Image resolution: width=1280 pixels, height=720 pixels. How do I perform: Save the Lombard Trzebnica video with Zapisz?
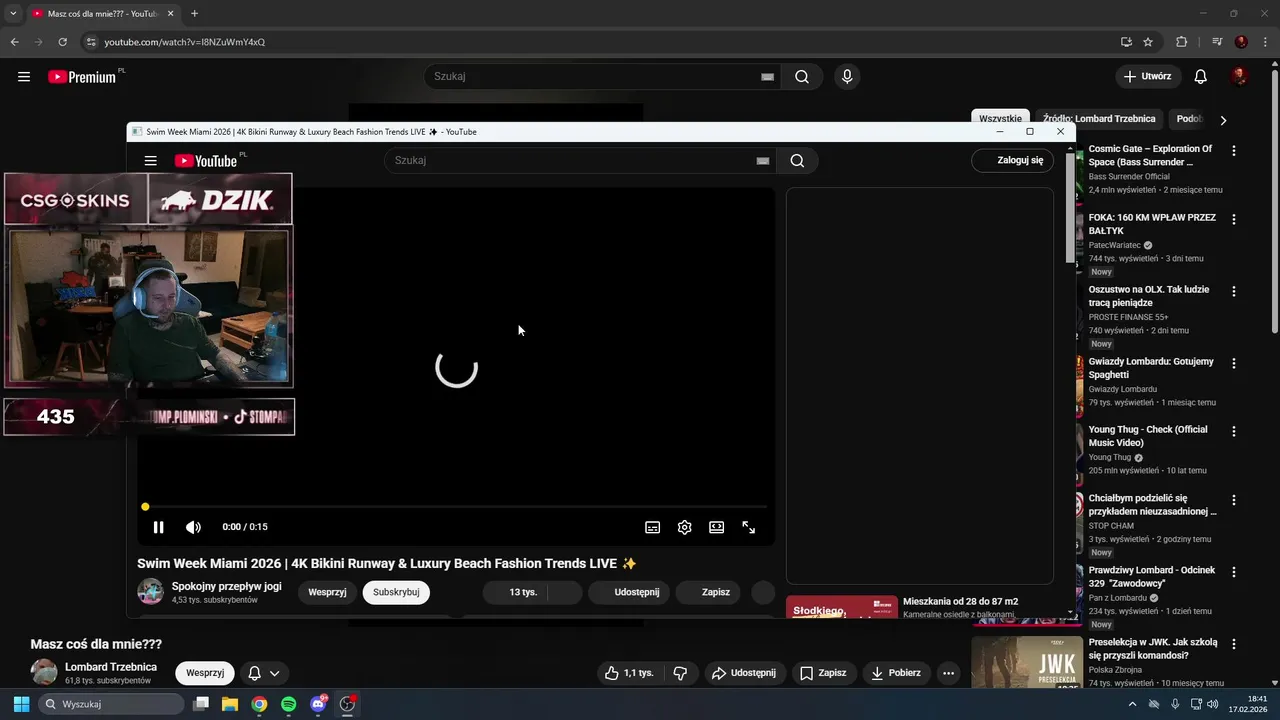point(823,673)
